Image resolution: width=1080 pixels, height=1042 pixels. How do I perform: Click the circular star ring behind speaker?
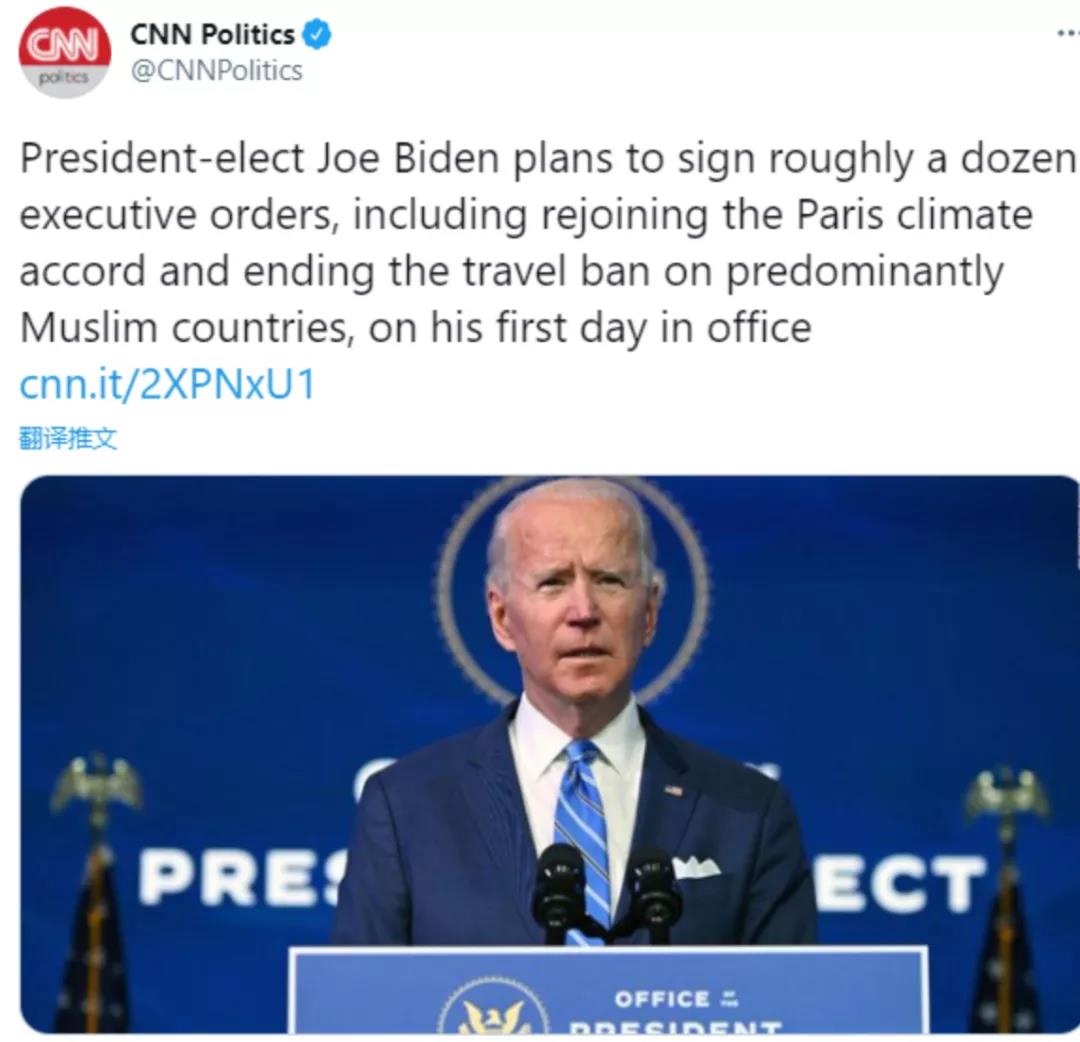pos(573,590)
